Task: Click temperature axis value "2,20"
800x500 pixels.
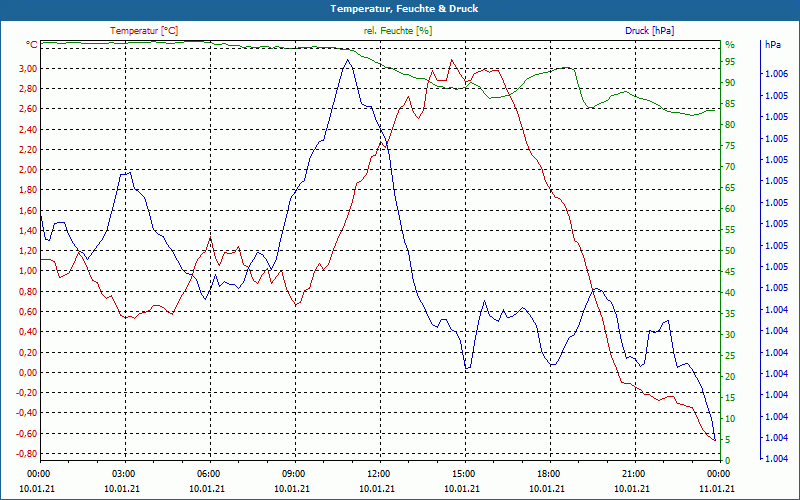Action: tap(29, 149)
